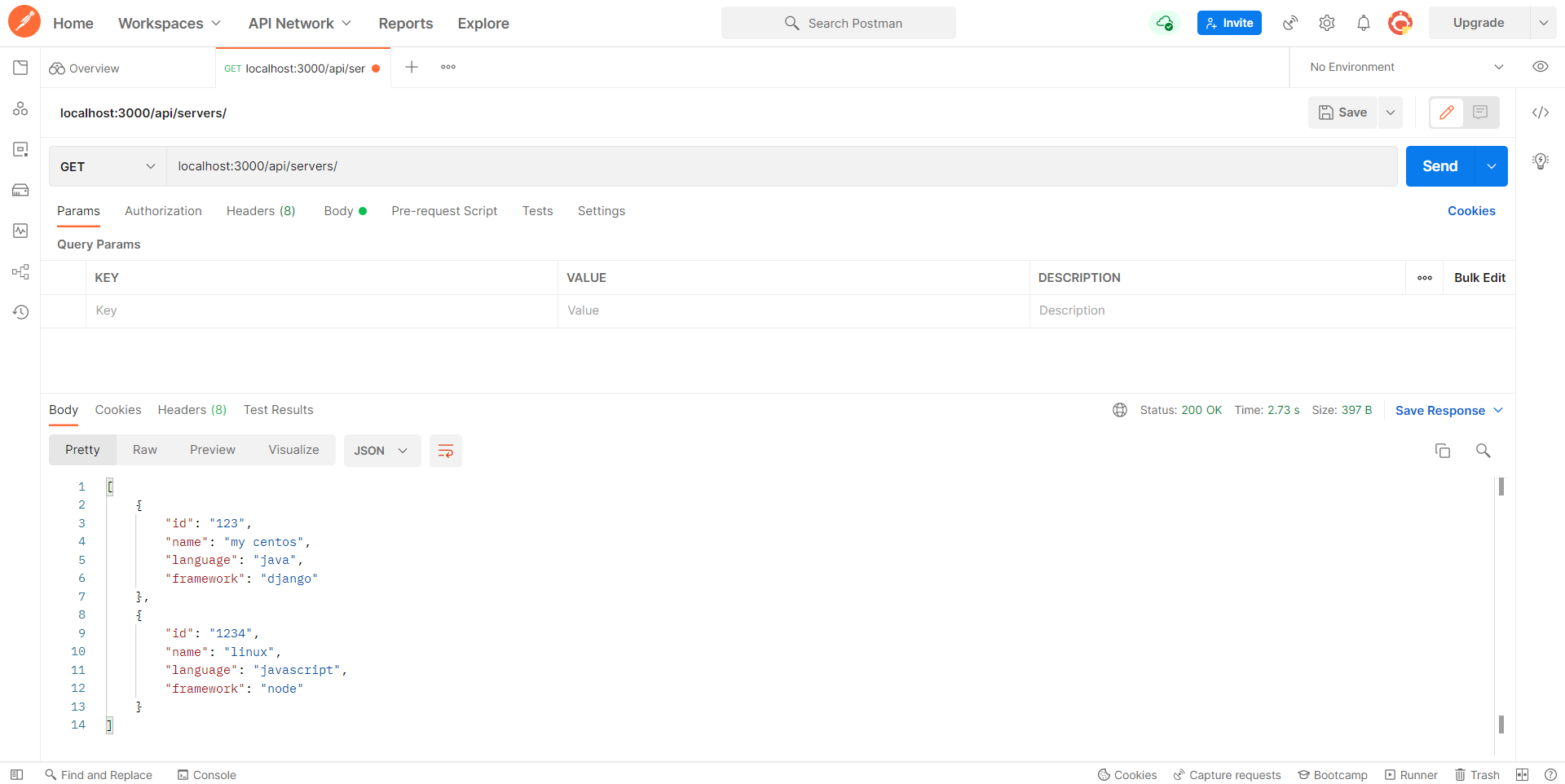Open the Pre-request Script tab
The height and width of the screenshot is (784, 1565).
click(x=444, y=211)
